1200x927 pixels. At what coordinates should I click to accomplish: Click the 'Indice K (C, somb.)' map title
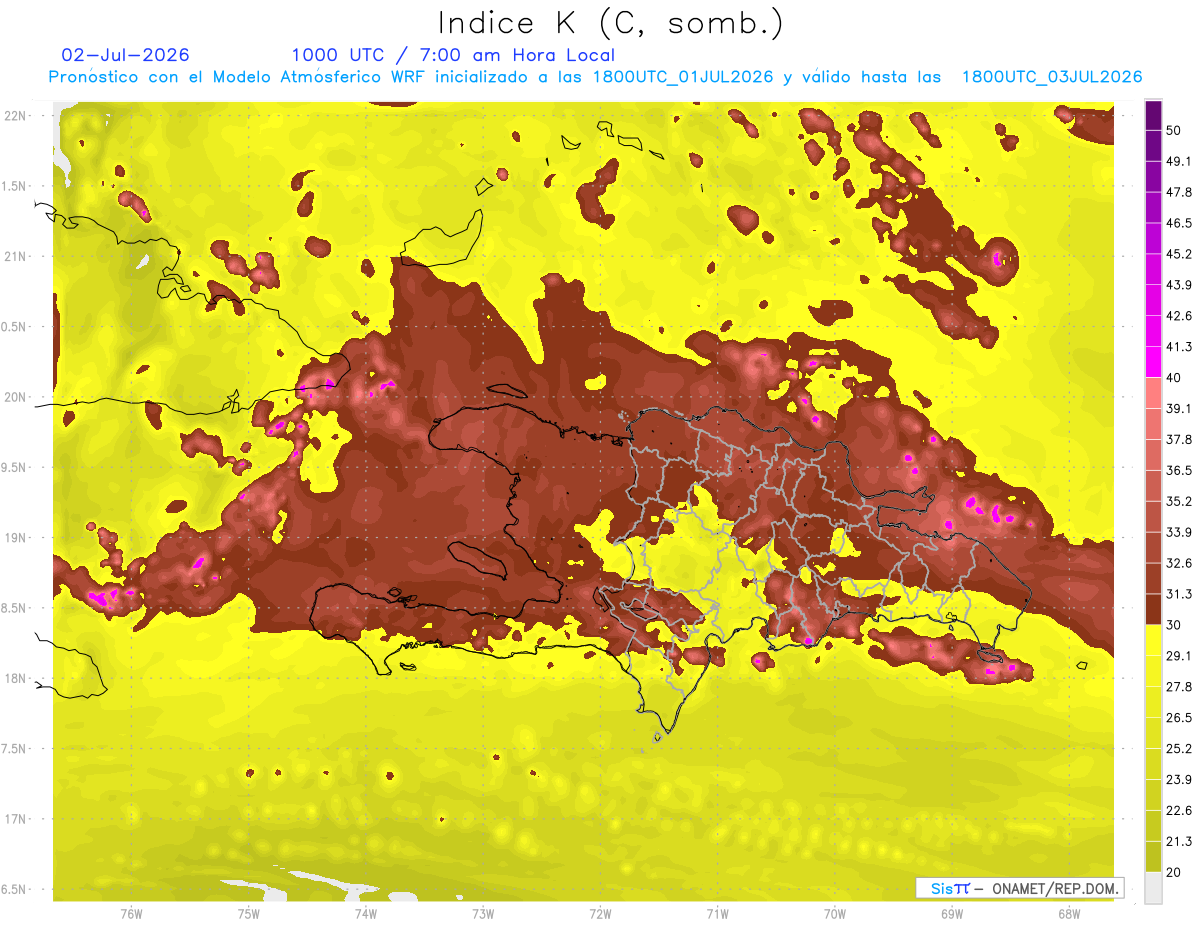click(611, 23)
